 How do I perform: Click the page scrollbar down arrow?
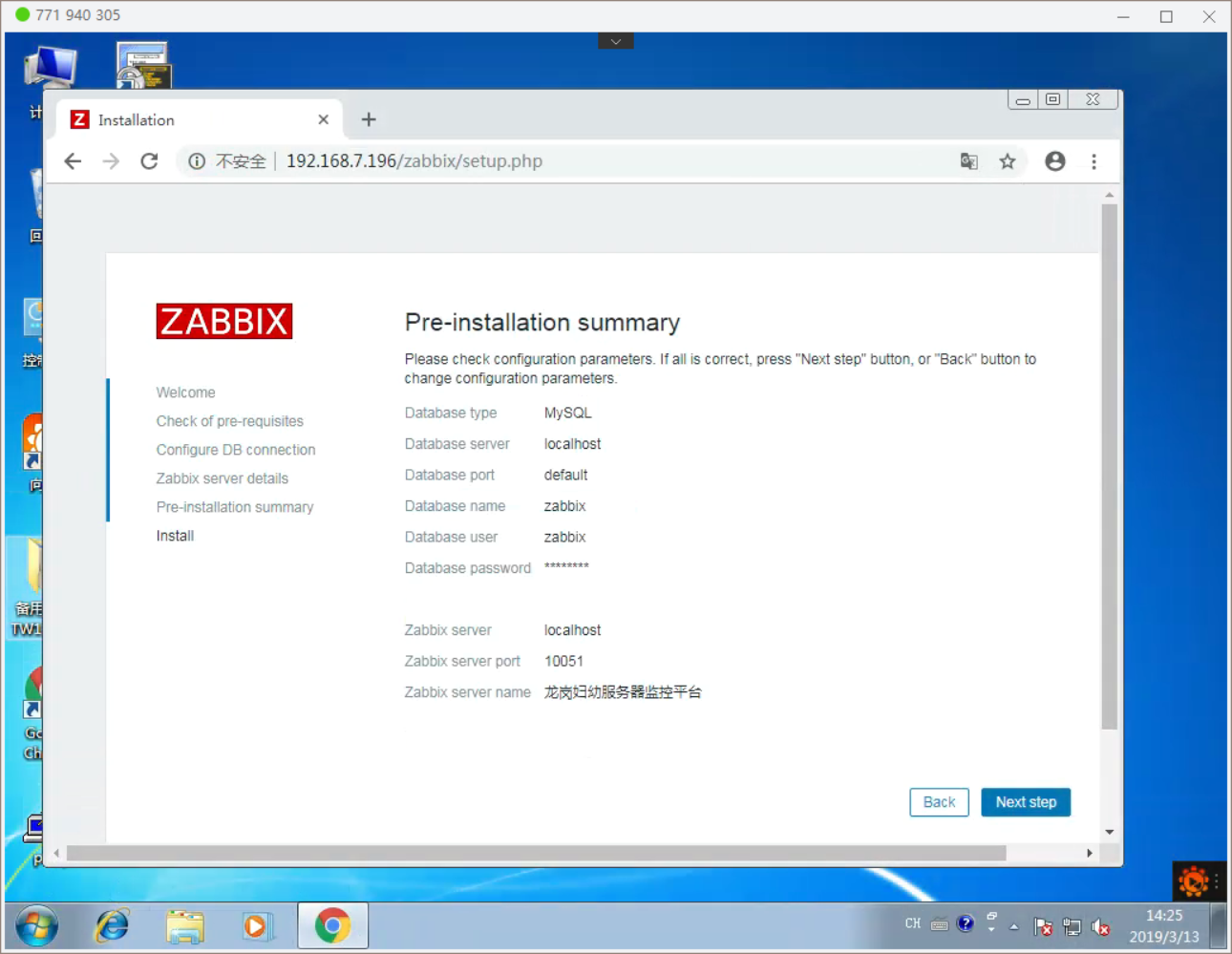(1109, 832)
